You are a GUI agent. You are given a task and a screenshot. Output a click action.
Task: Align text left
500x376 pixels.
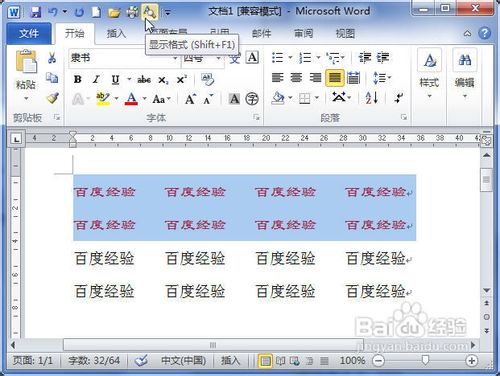coord(277,78)
